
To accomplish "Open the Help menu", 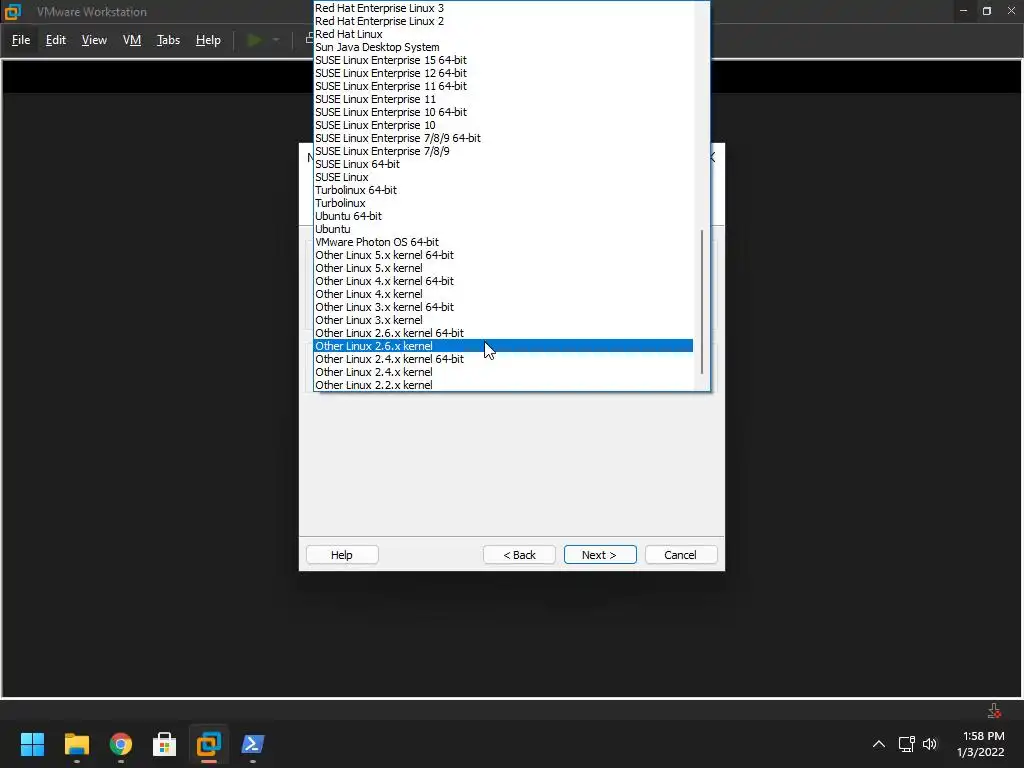I will [x=208, y=40].
